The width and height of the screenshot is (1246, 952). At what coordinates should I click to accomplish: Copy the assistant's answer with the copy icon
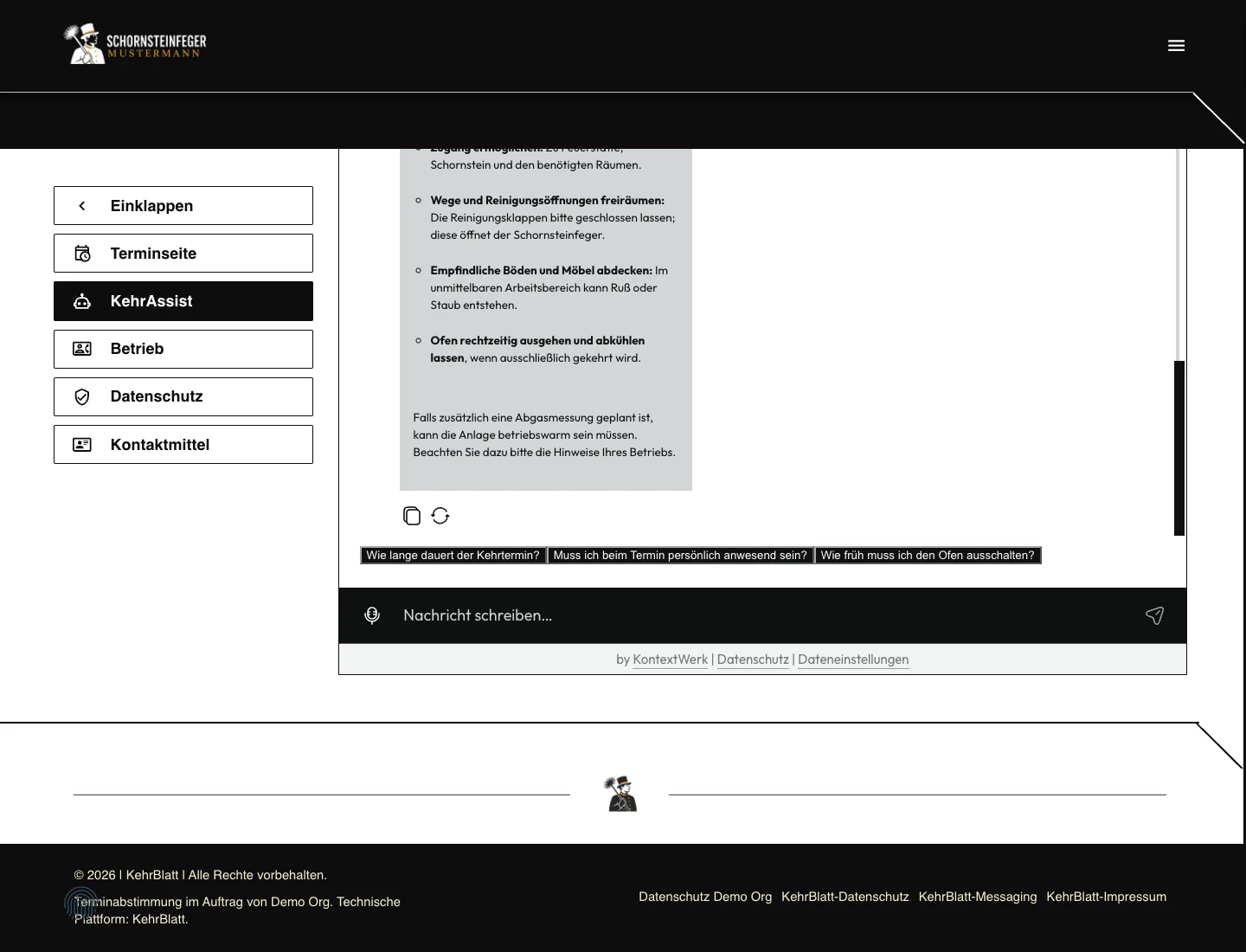[x=412, y=516]
